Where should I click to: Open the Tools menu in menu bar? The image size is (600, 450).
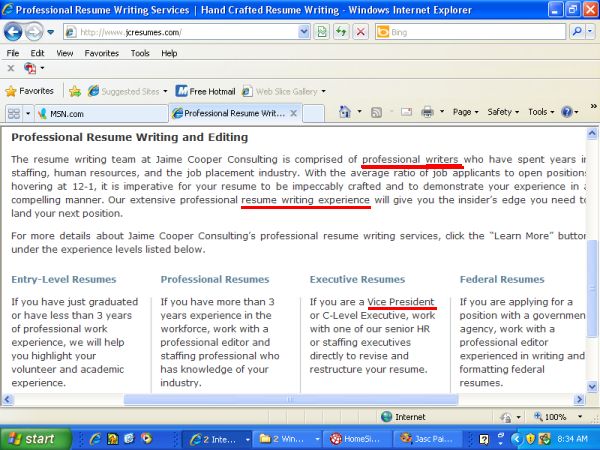140,53
